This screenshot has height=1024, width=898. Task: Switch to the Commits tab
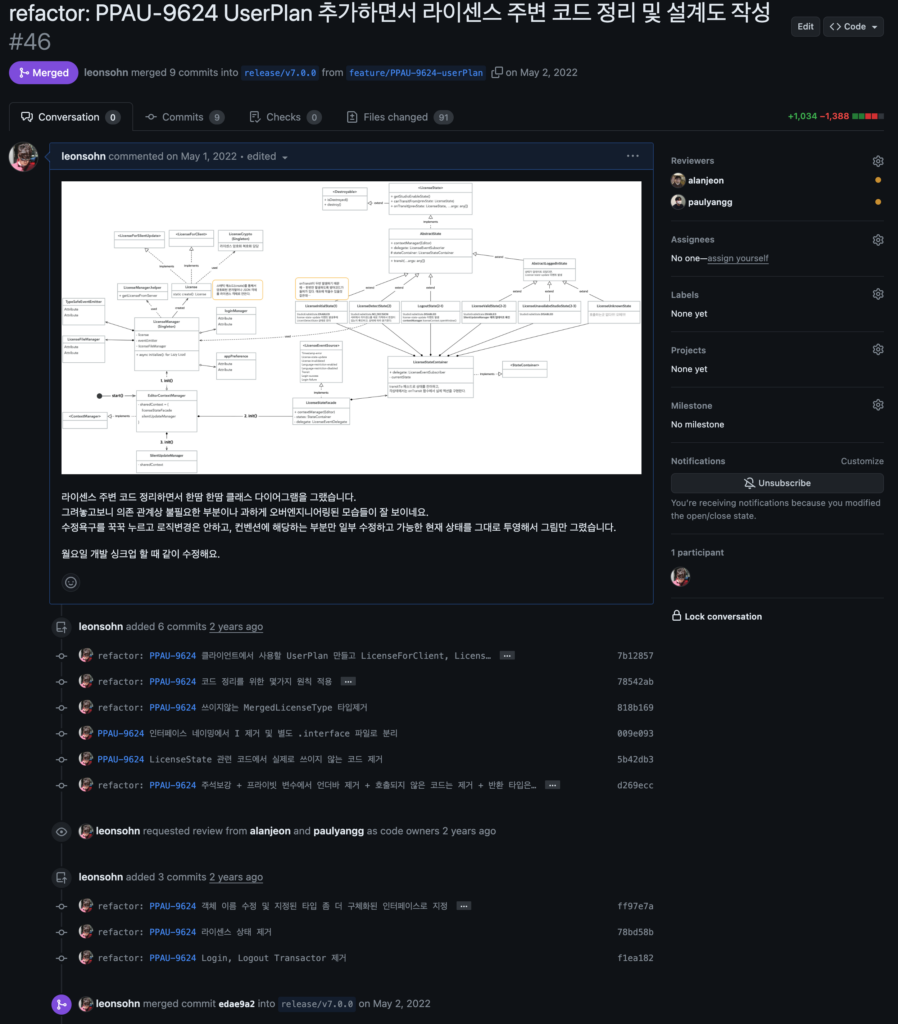183,117
